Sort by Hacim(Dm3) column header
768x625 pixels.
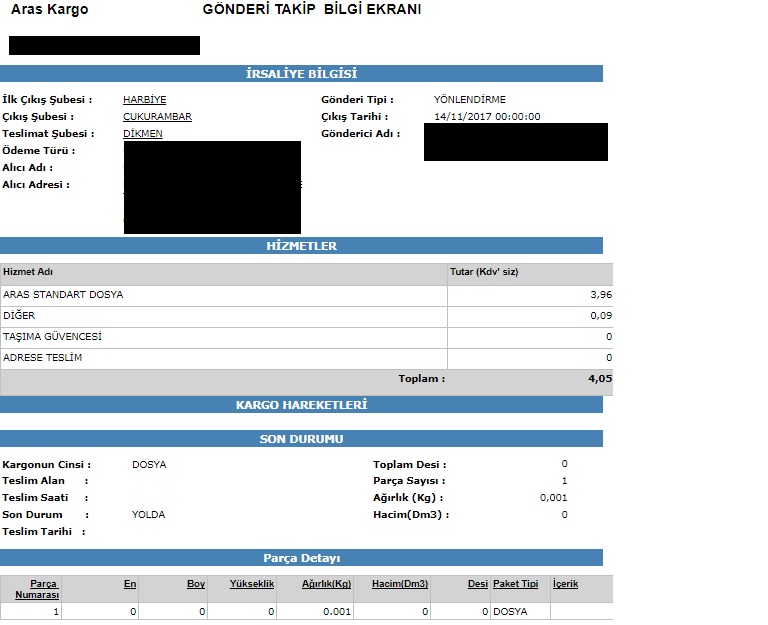(400, 584)
